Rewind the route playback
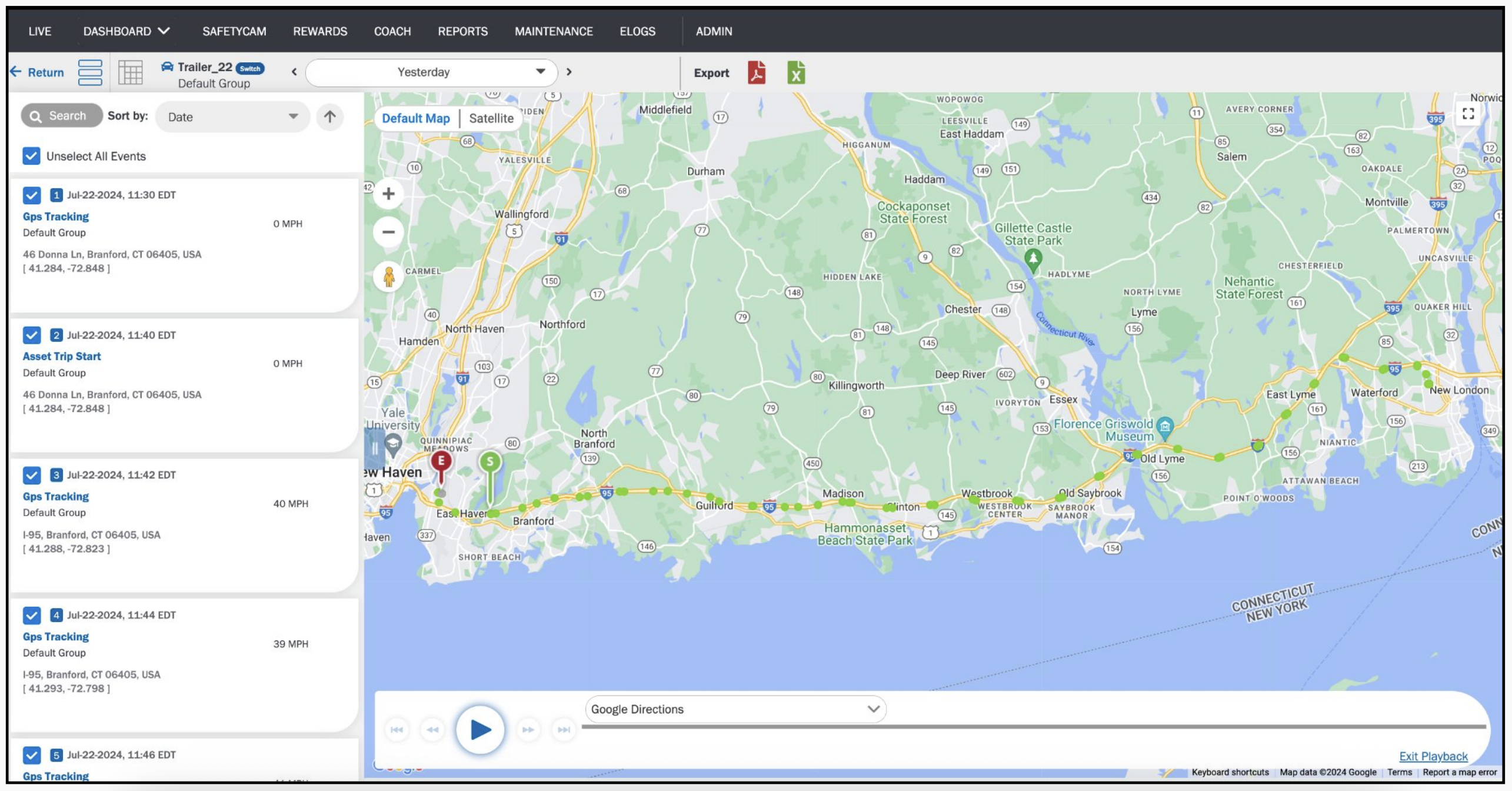Viewport: 1512px width, 791px height. 432,730
